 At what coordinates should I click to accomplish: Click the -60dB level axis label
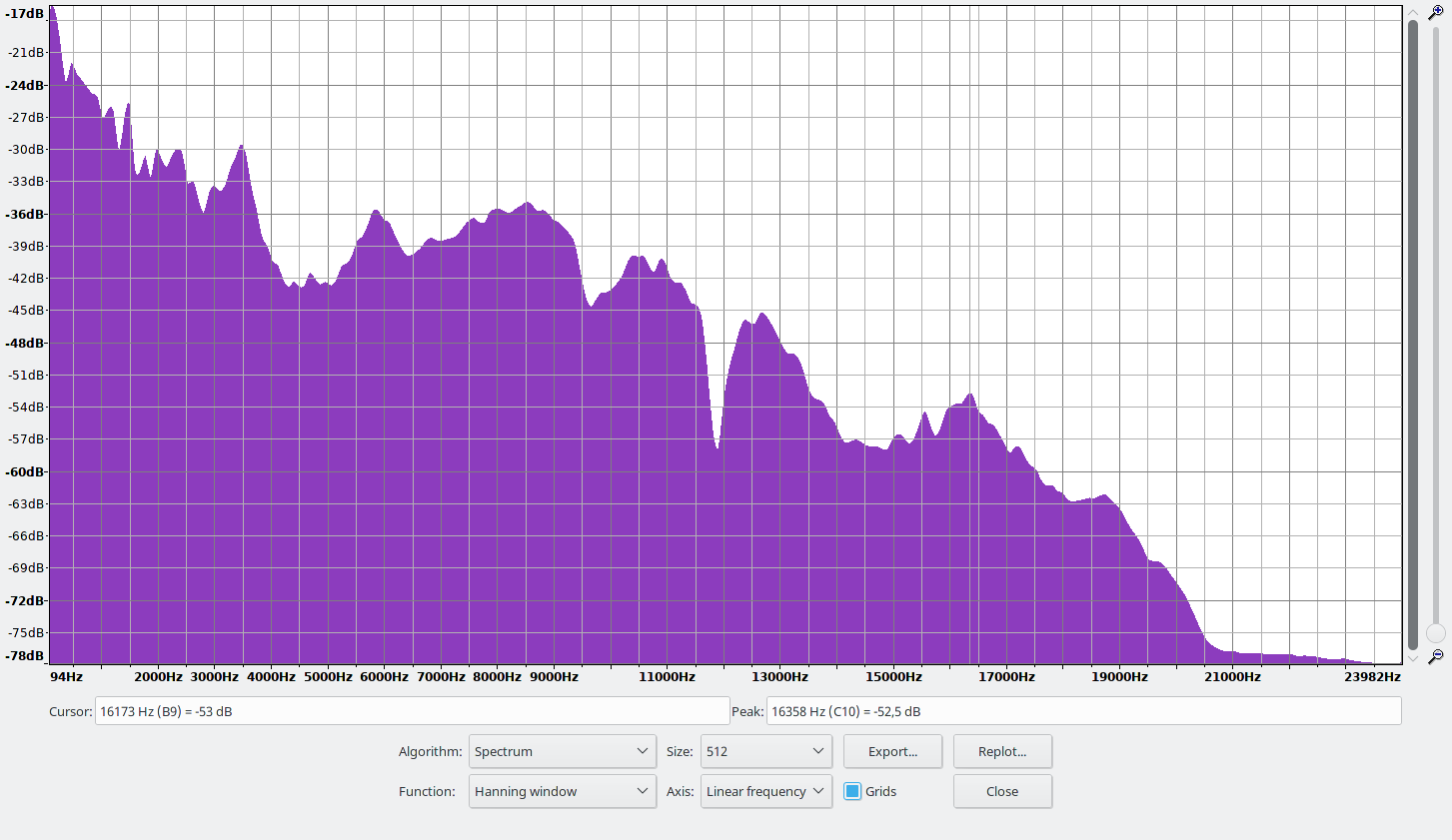(x=25, y=471)
